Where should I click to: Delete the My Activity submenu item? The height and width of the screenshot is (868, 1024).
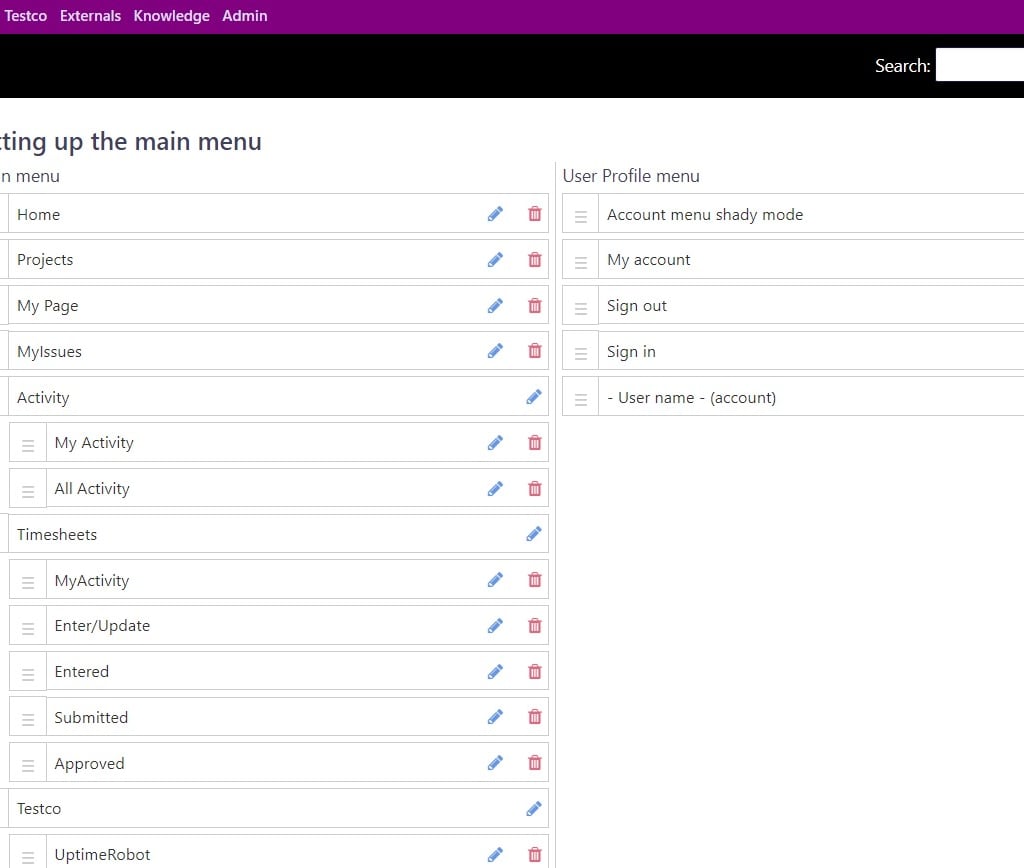click(535, 443)
